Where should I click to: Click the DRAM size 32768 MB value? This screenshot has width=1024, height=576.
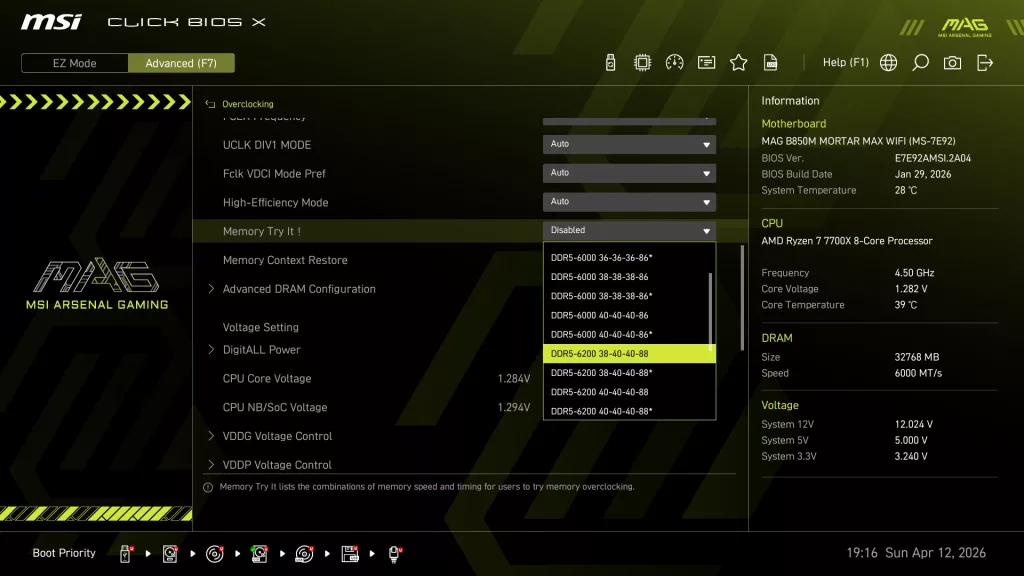click(x=916, y=357)
